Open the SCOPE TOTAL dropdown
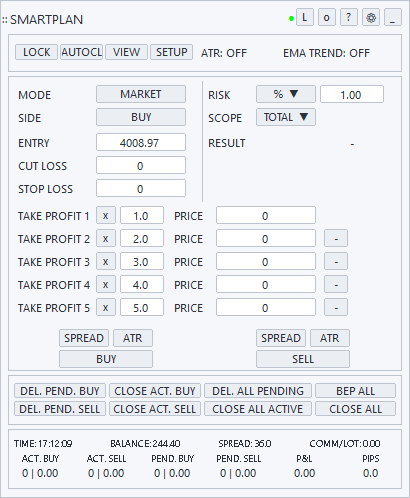The image size is (410, 498). pos(286,117)
